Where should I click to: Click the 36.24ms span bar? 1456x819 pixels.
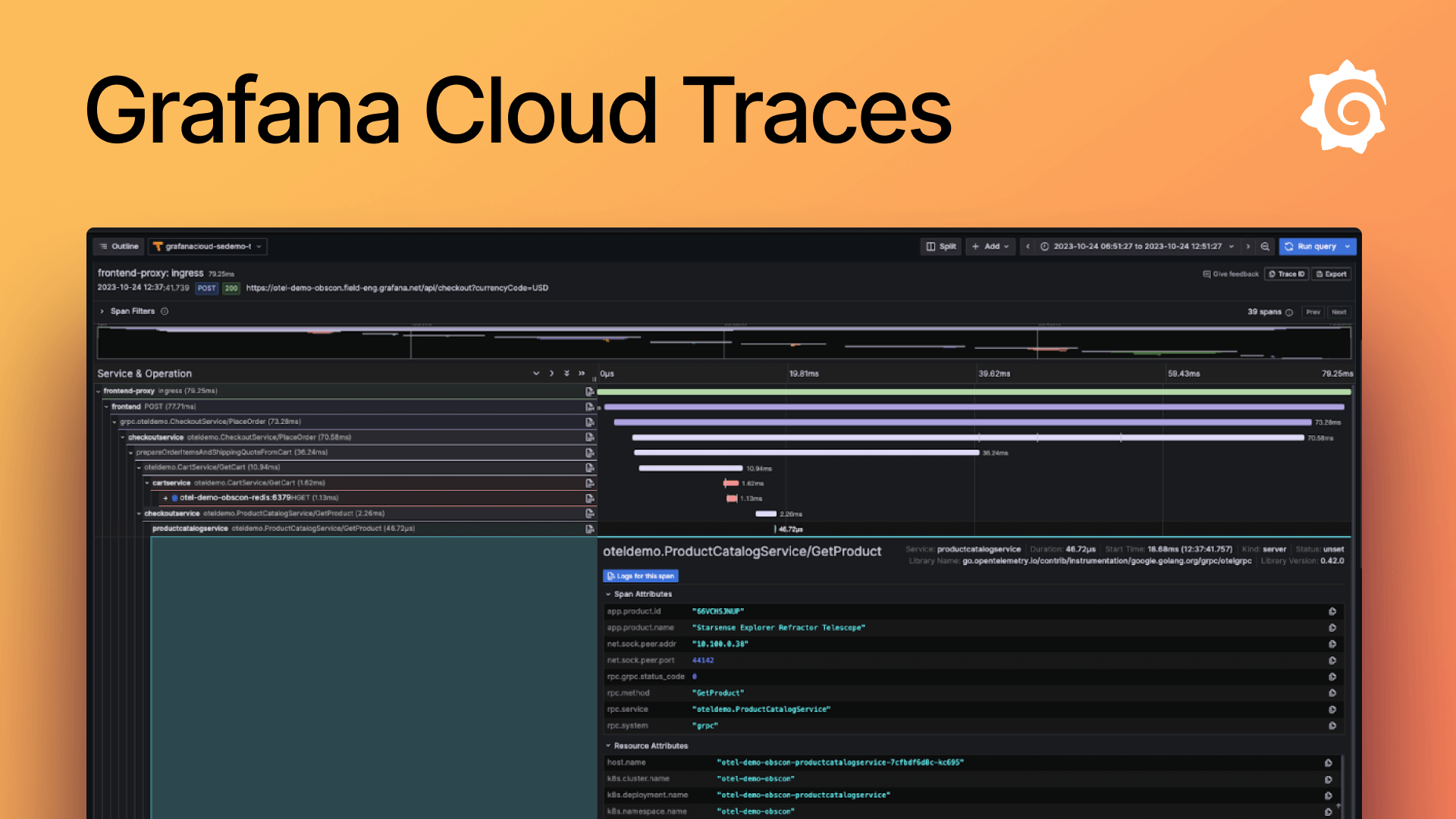point(807,453)
